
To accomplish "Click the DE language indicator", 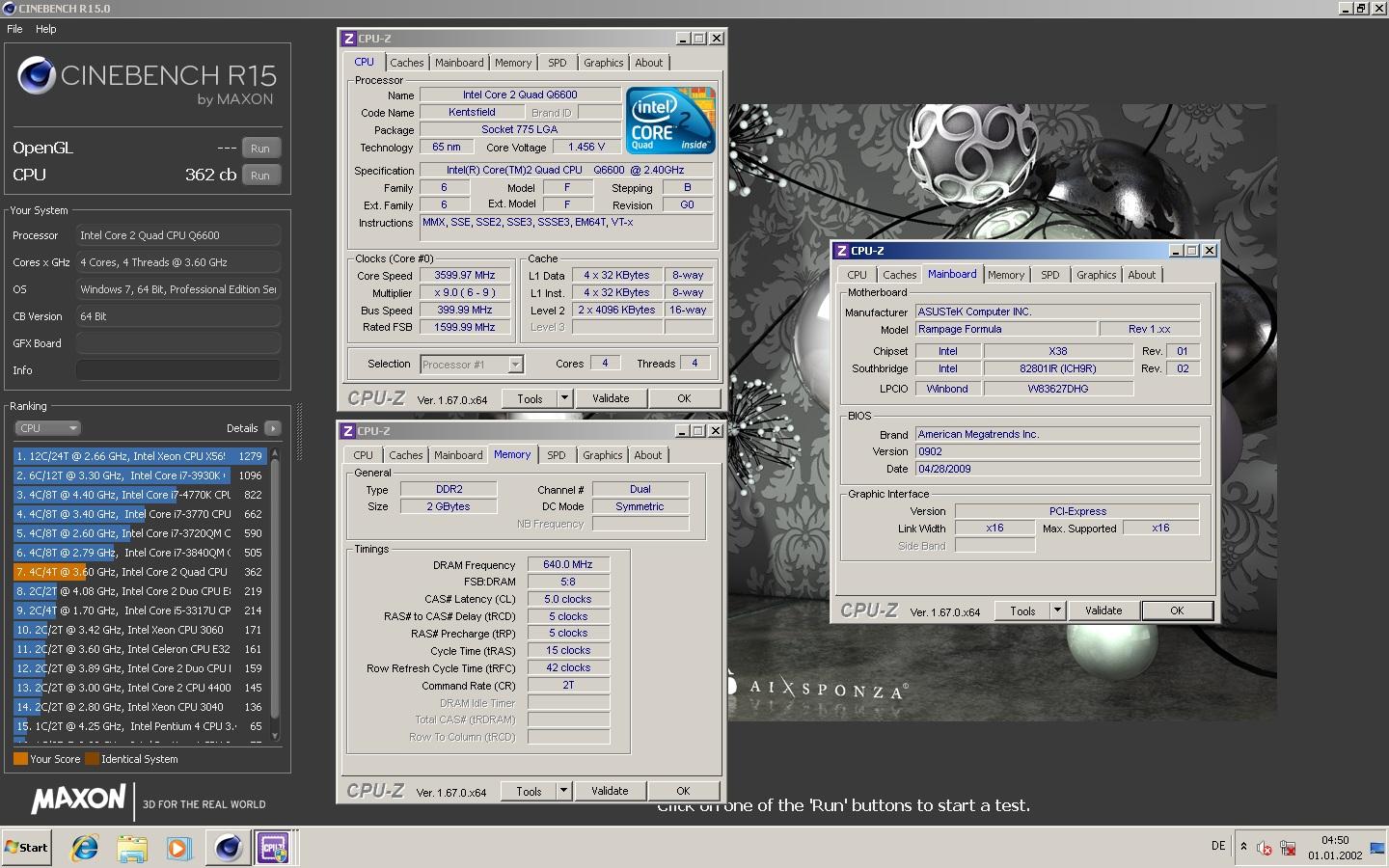I will [1218, 846].
